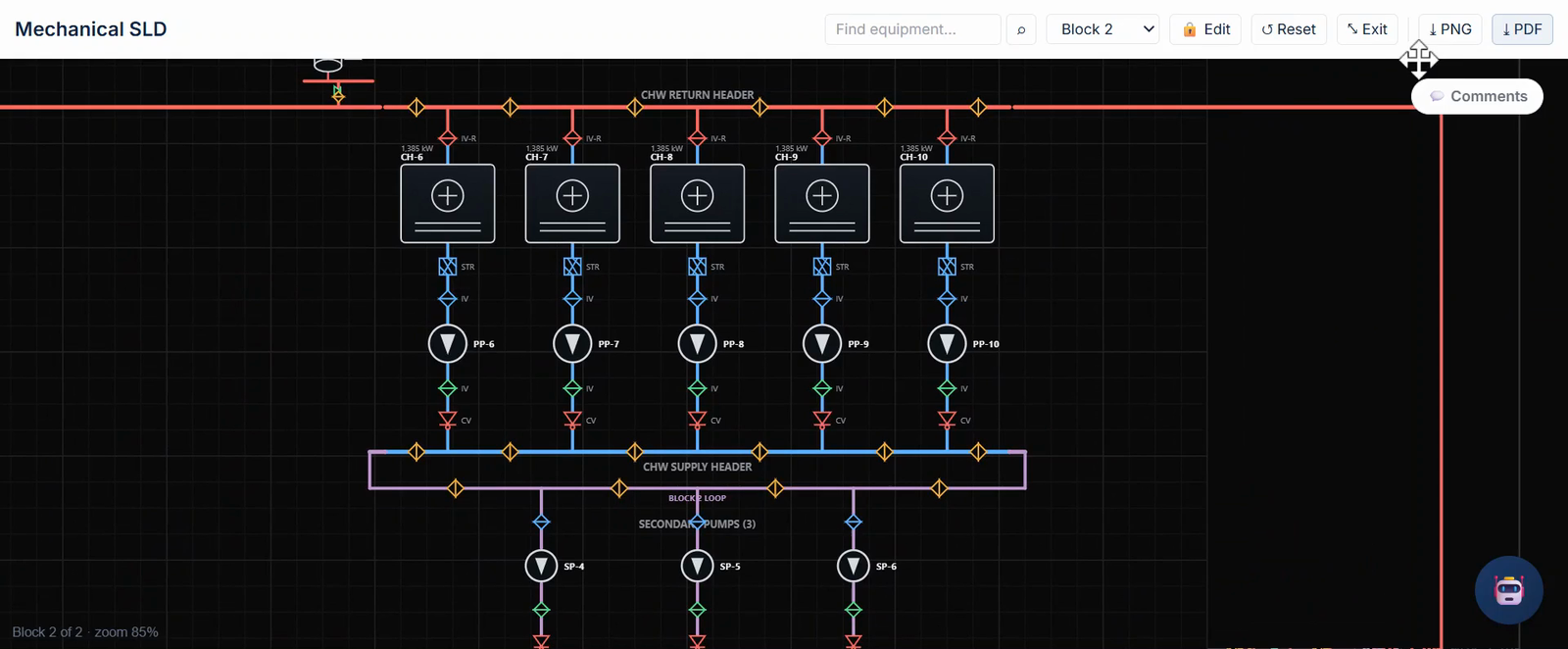Click the IV-R valve above CH-9
The height and width of the screenshot is (649, 1568).
(822, 138)
